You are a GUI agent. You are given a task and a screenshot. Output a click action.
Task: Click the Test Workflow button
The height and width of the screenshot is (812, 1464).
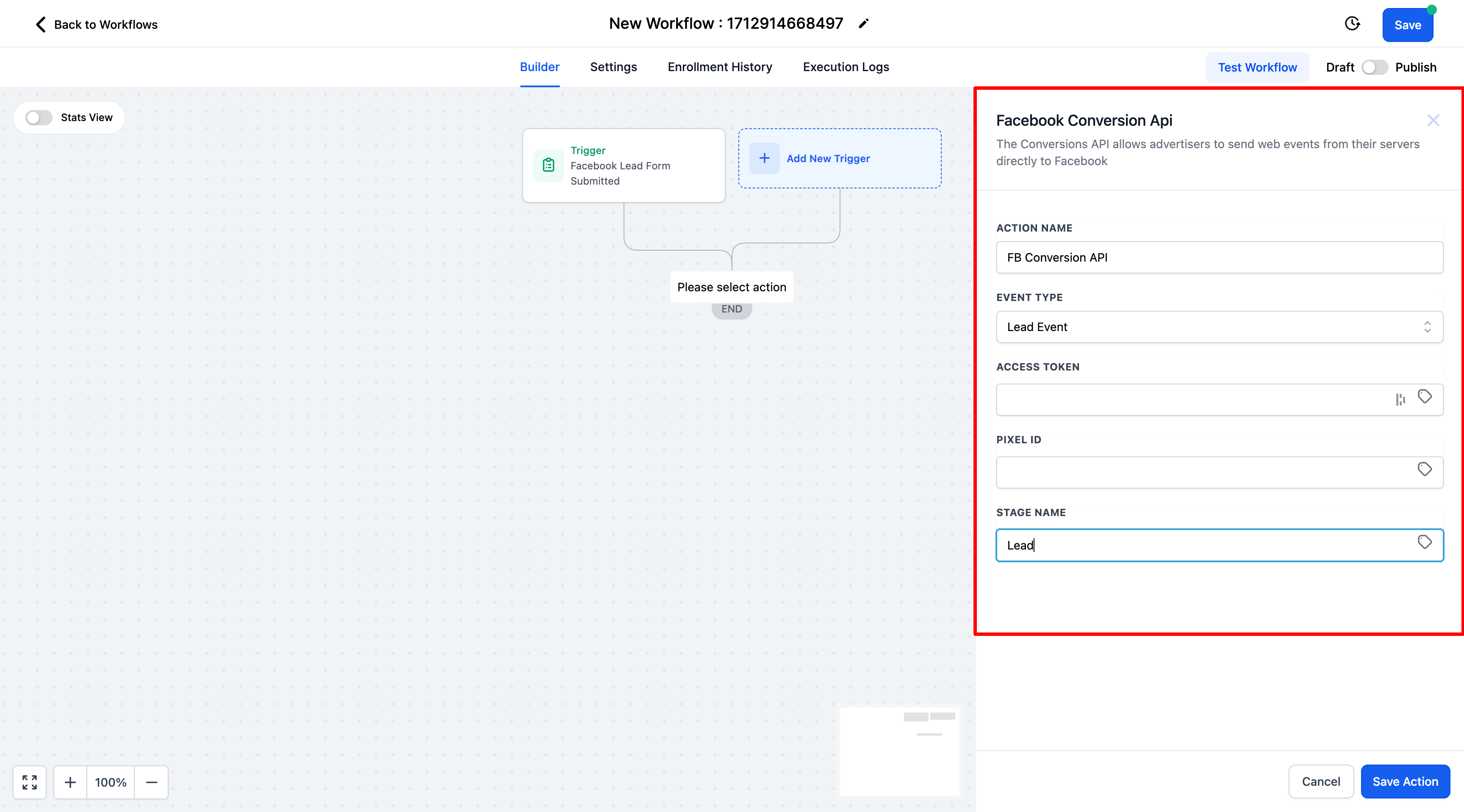pyautogui.click(x=1257, y=68)
